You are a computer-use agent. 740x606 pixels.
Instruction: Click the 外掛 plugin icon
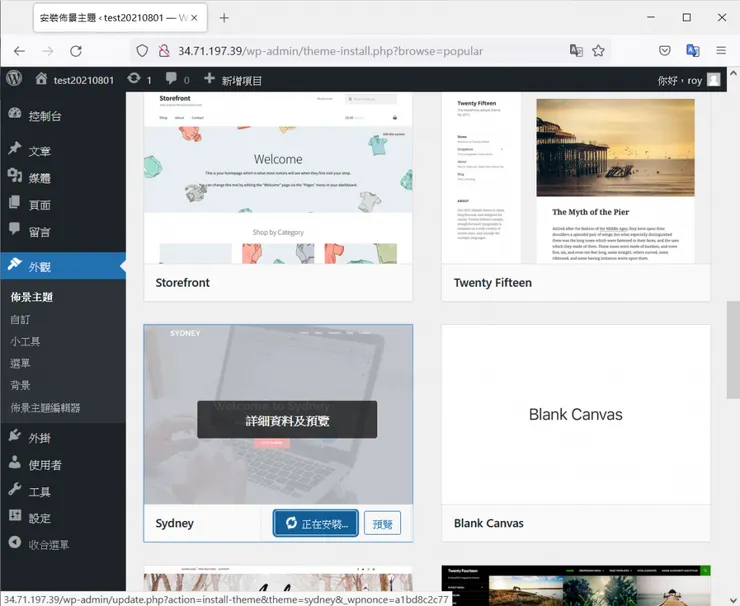pos(15,435)
